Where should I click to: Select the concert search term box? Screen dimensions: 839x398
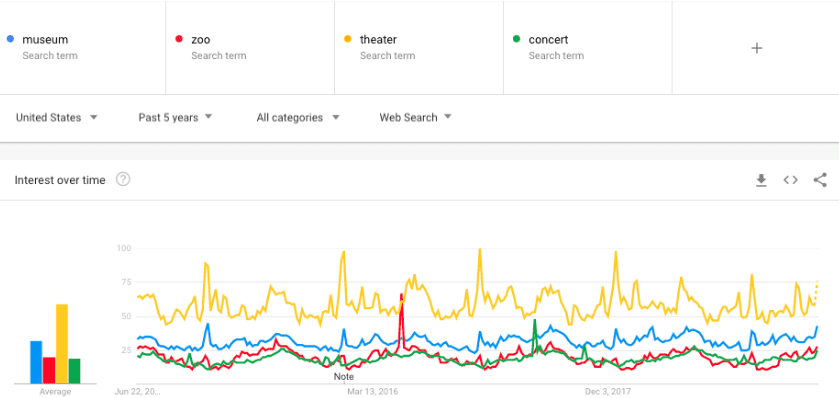click(588, 47)
